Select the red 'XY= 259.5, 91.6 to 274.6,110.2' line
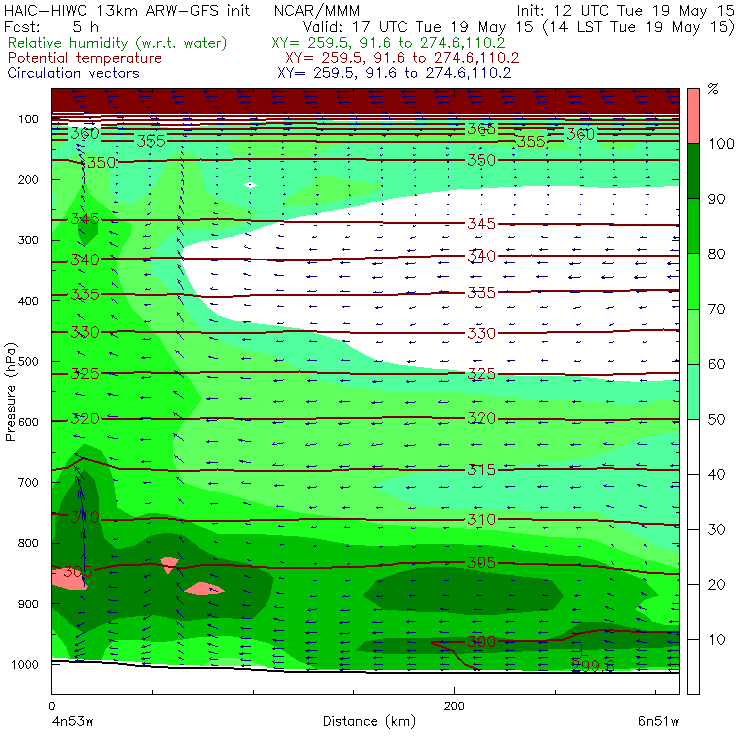The image size is (740, 740). pos(402,58)
